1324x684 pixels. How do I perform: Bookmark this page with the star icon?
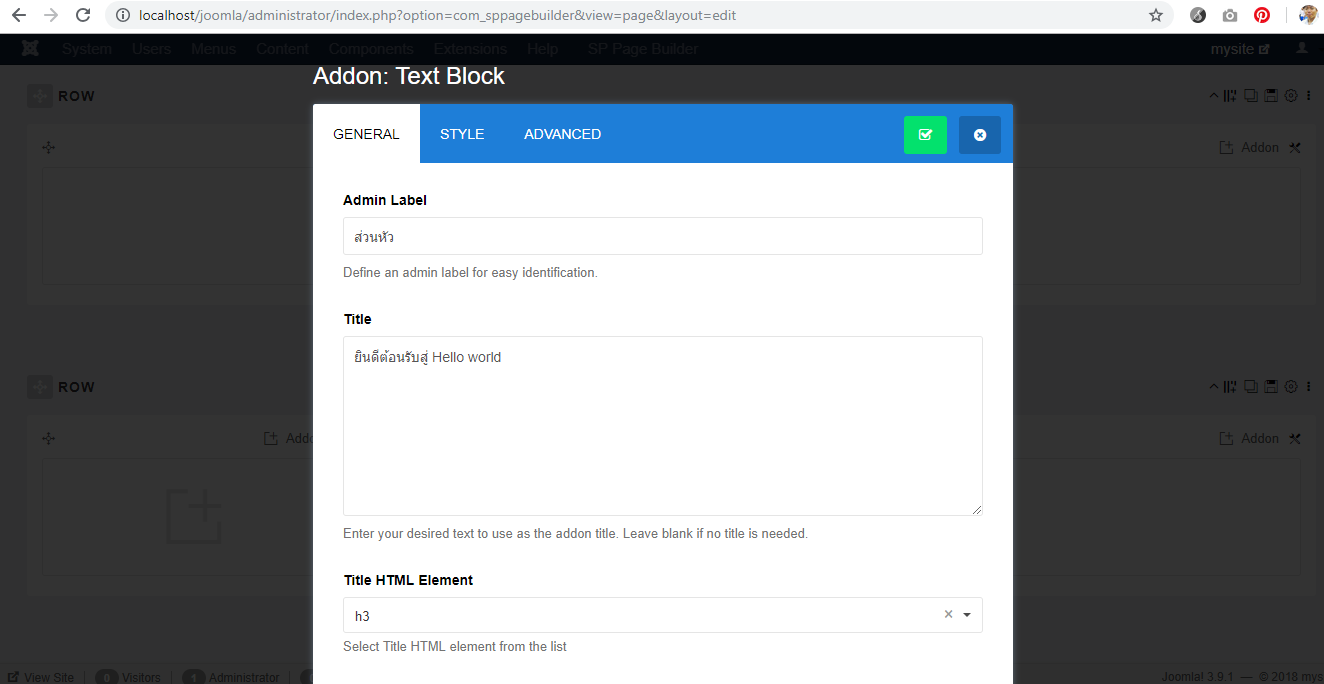coord(1156,15)
